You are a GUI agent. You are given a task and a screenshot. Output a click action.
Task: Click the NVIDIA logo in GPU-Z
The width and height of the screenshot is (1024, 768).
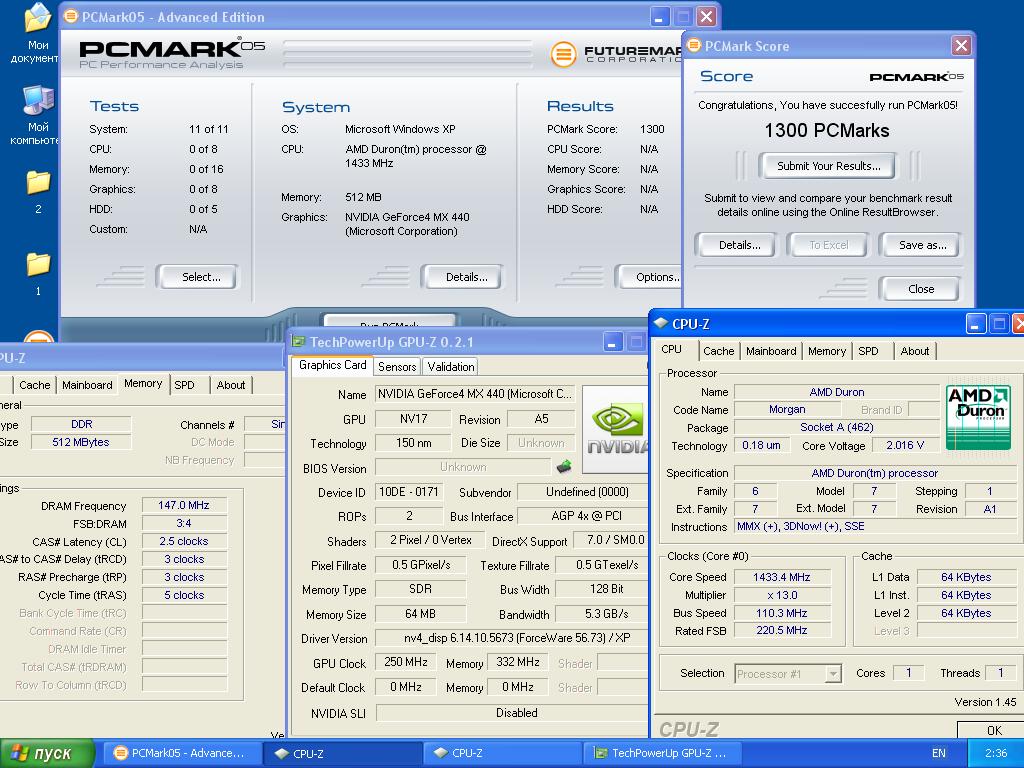(x=614, y=428)
